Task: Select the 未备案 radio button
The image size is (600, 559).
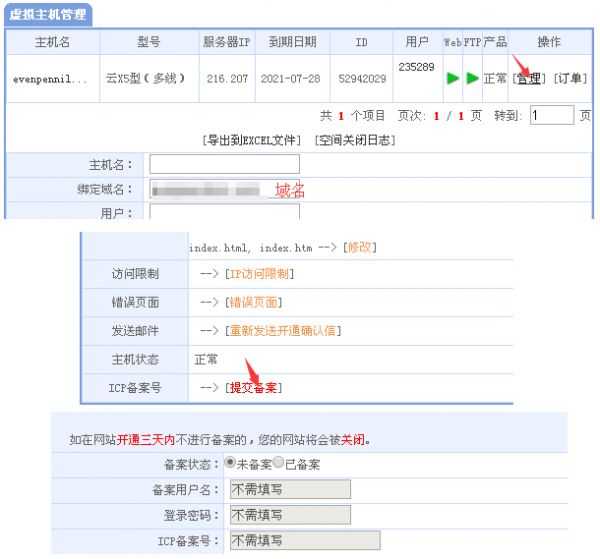Action: [230, 464]
